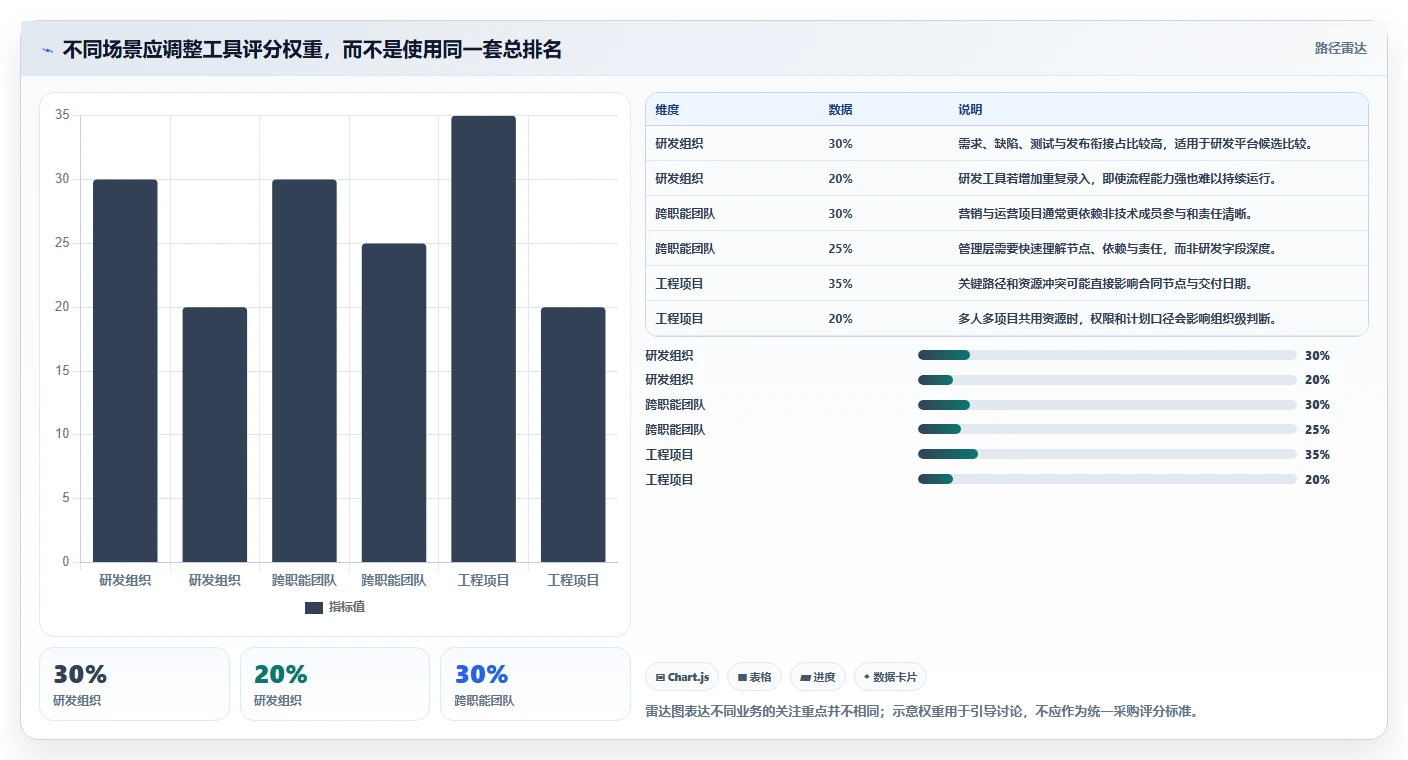Screen dimensions: 1408x760
Task: Click the 5 tick on the chart's y-axis
Action: point(66,498)
